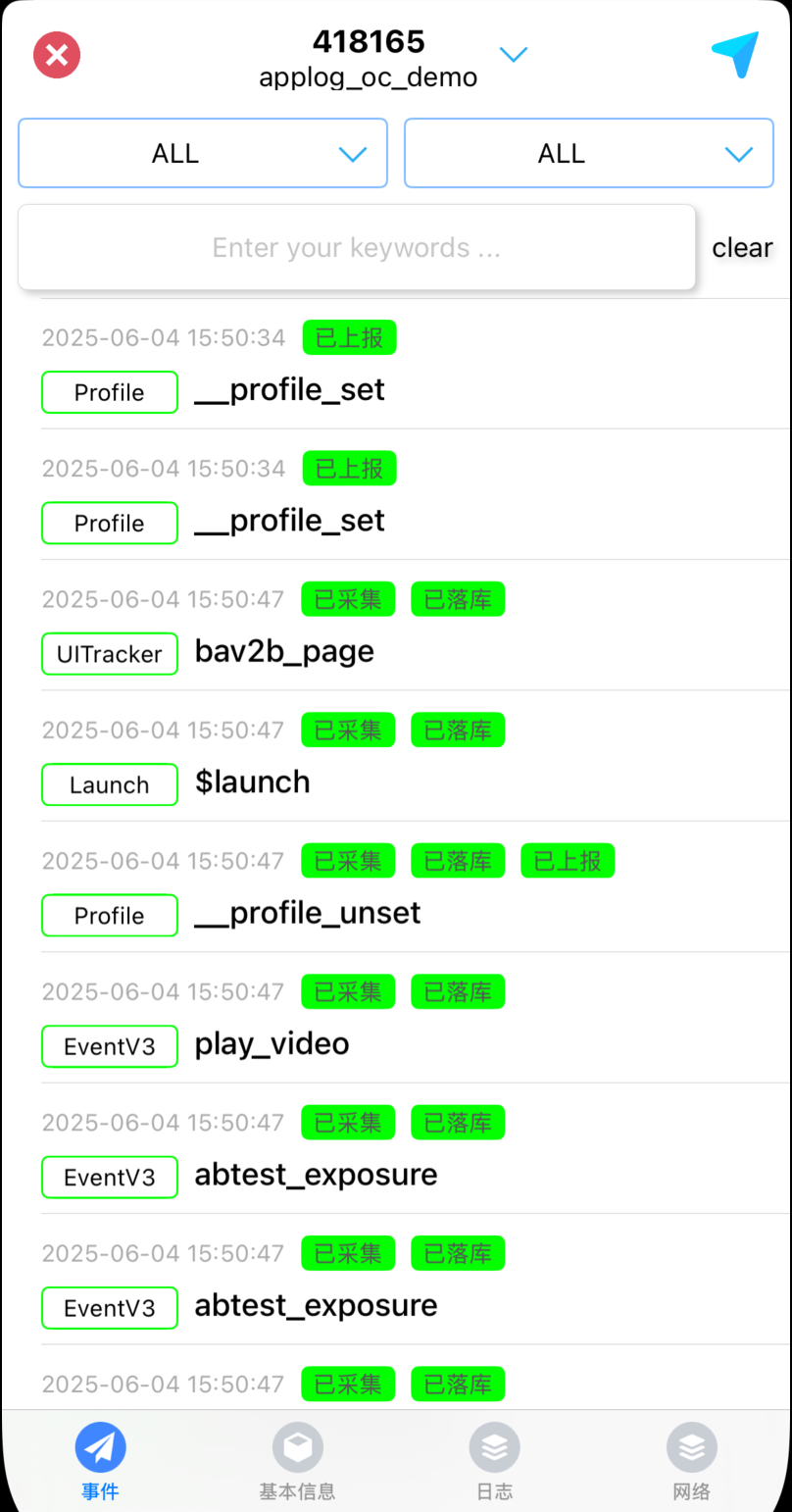Click the 已上报 tag on __profile_unset row
The image size is (792, 1512).
click(x=568, y=861)
